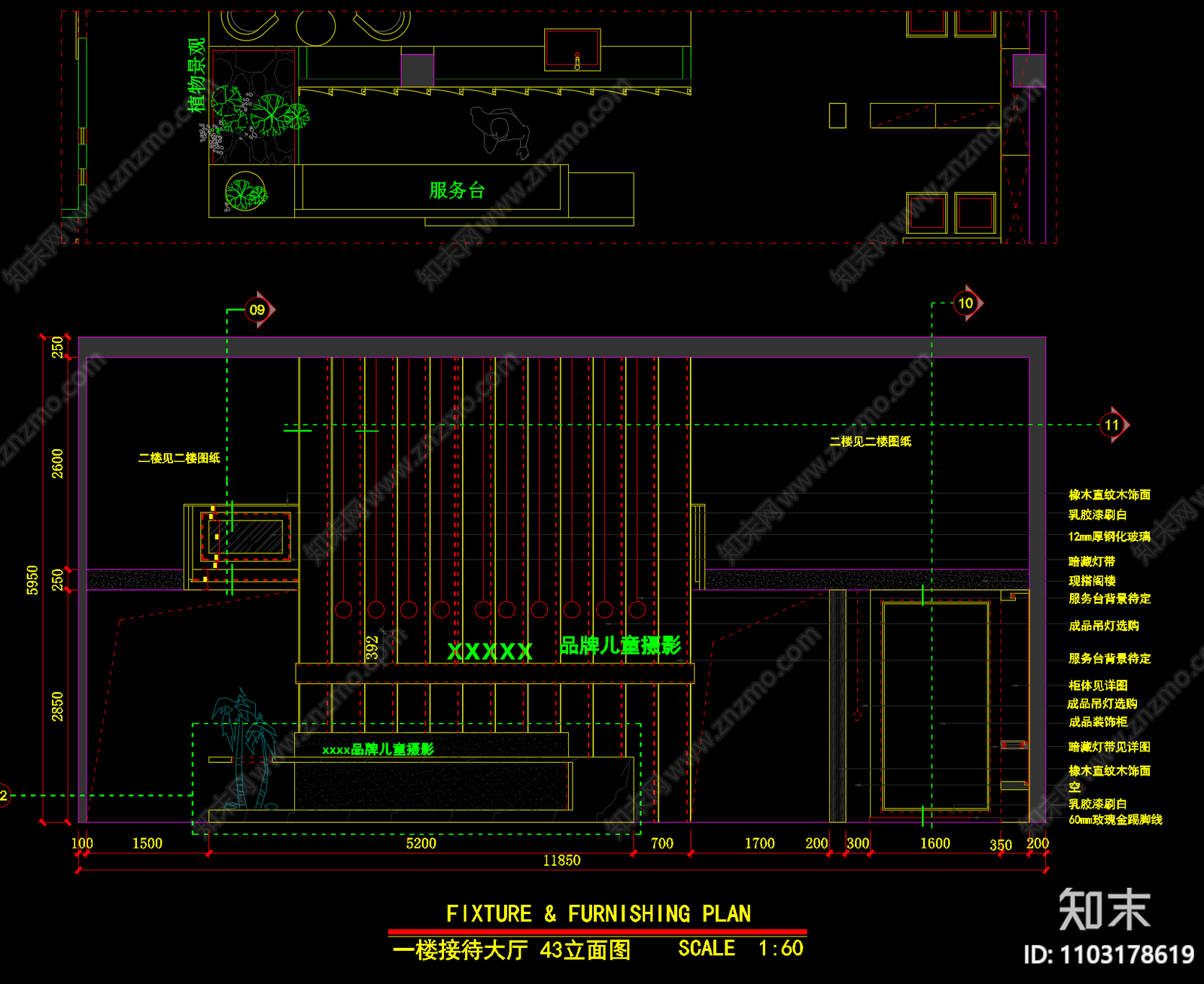The width and height of the screenshot is (1204, 984).
Task: Click the SCALE 1:60 text
Action: pos(740,948)
